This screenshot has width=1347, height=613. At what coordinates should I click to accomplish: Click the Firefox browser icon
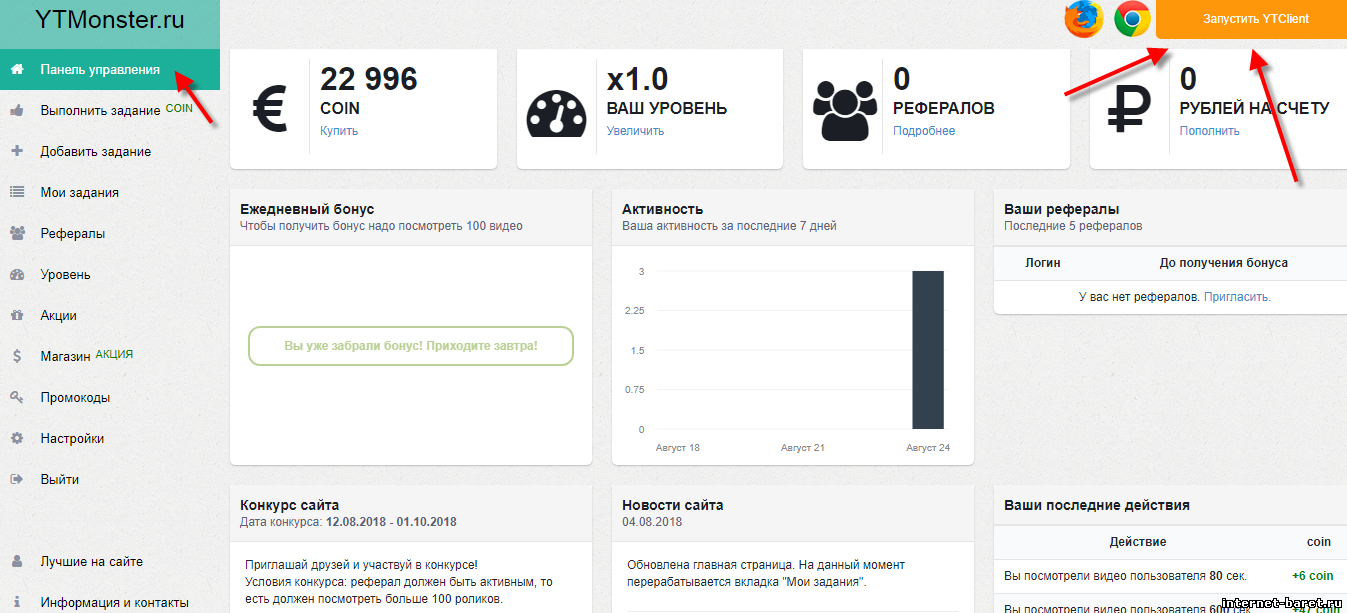coord(1084,19)
